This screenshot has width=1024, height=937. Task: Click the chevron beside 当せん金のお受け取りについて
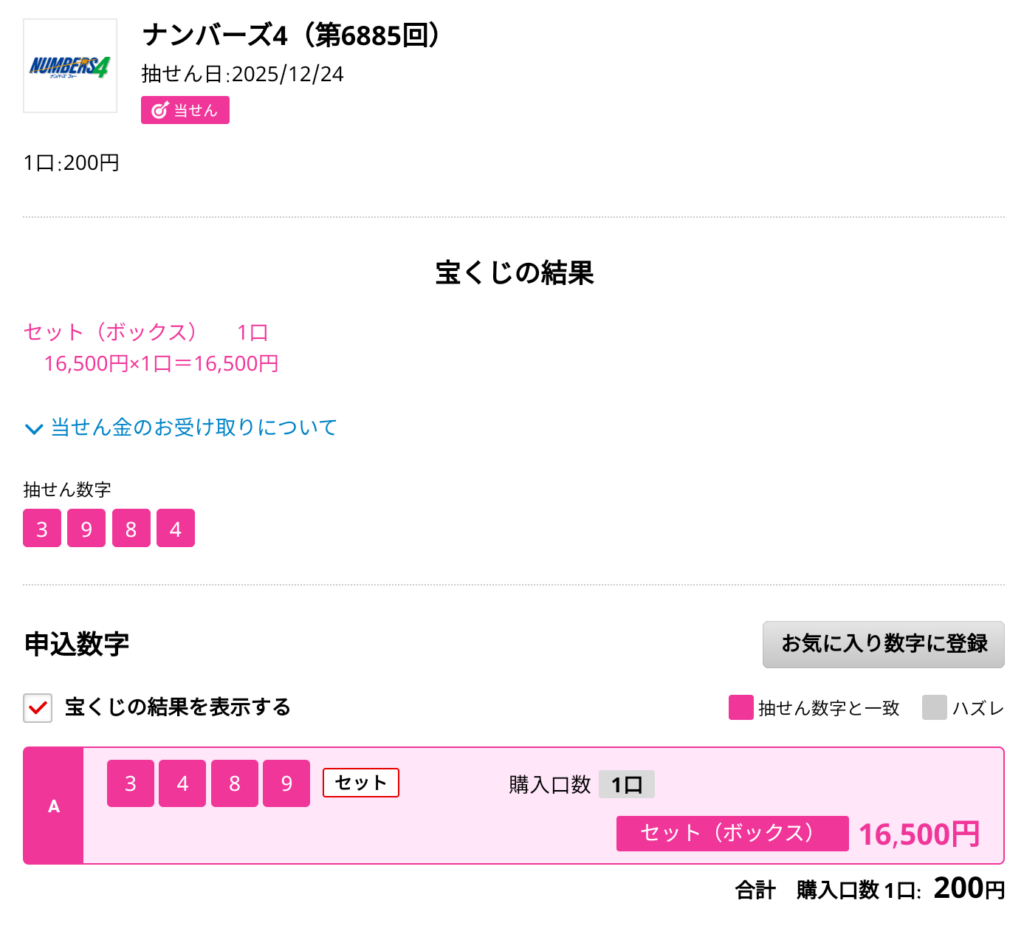(34, 429)
